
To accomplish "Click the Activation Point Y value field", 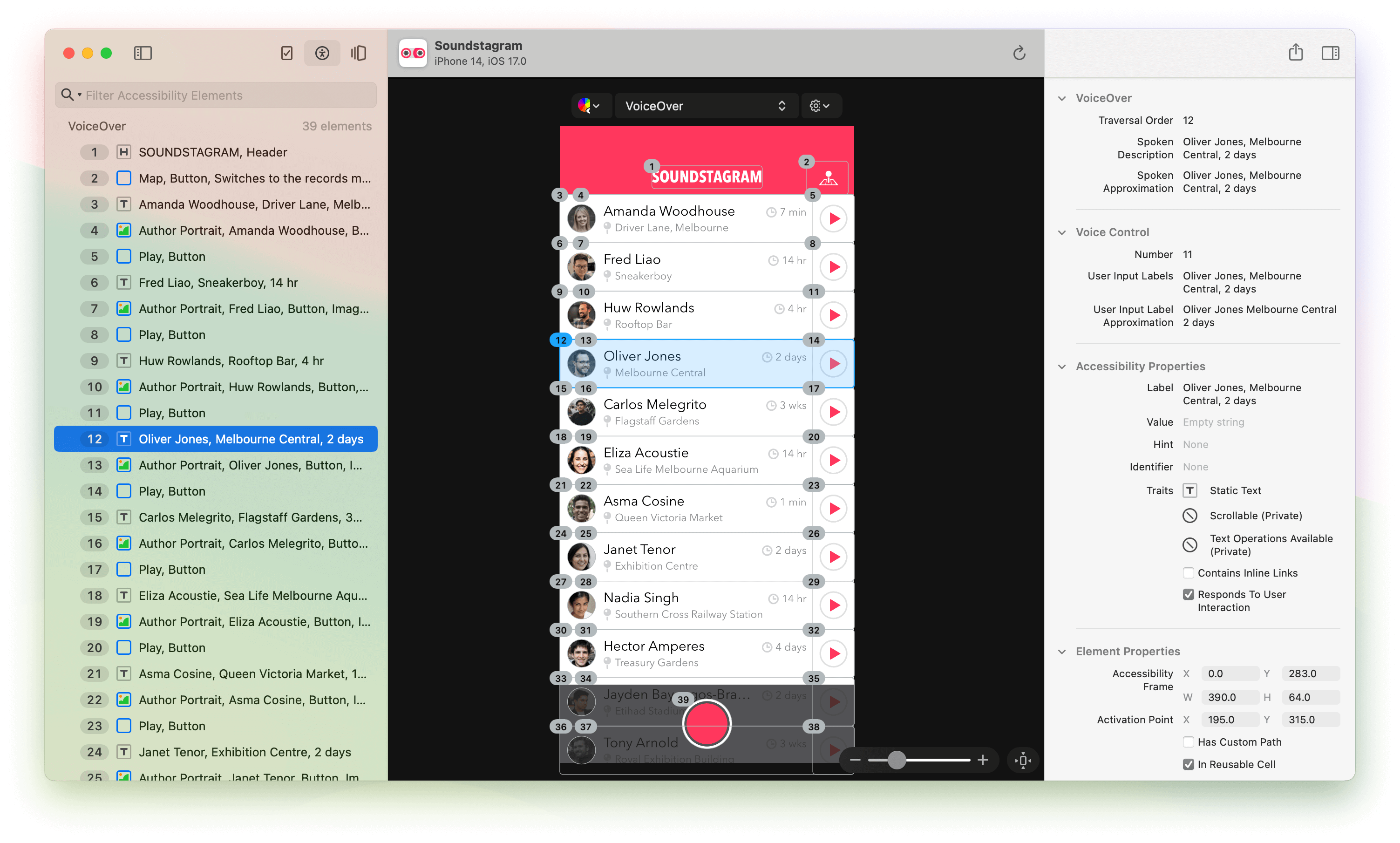I will [x=1311, y=720].
